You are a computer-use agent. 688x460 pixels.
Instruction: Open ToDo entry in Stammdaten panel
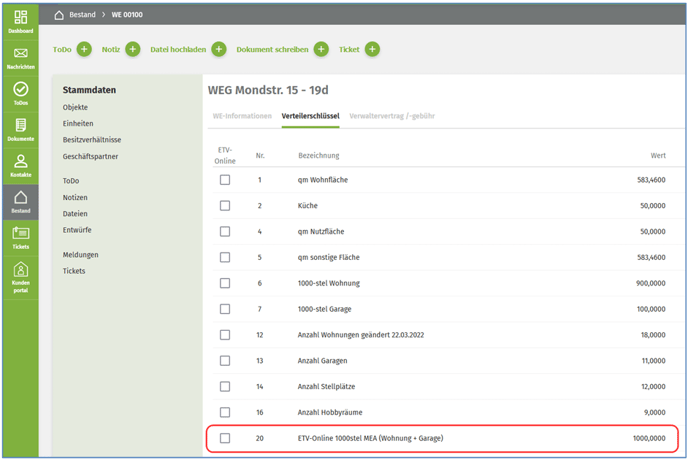[x=71, y=180]
